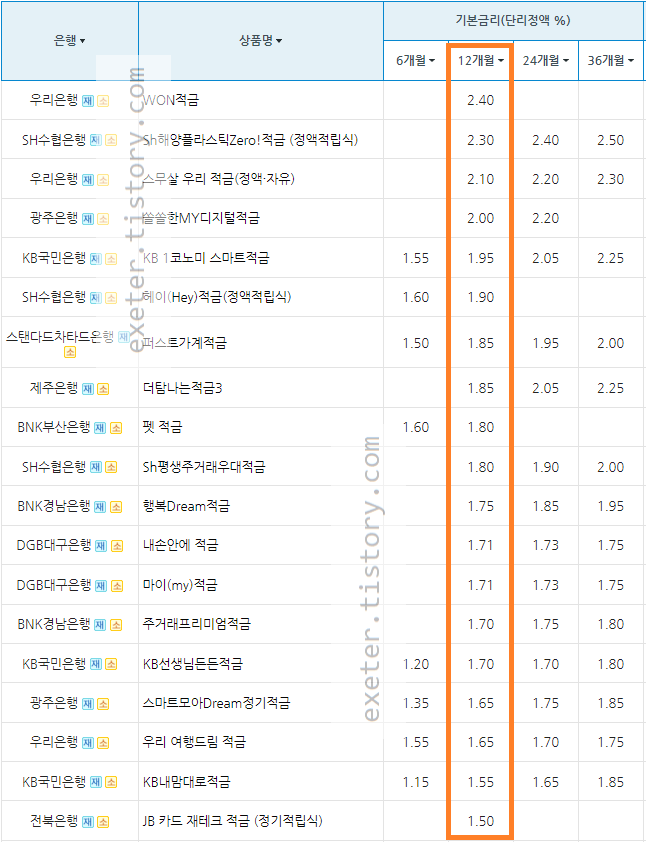This screenshot has width=646, height=842.
Task: Click 재 badge in Sh평생주거래우대적금 row
Action: pyautogui.click(x=96, y=467)
